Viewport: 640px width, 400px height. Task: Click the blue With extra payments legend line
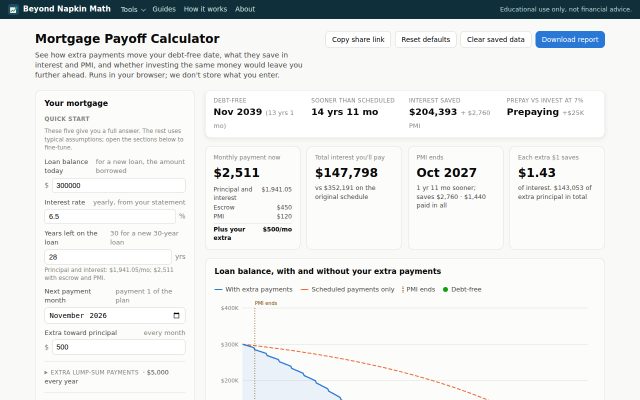[218, 289]
